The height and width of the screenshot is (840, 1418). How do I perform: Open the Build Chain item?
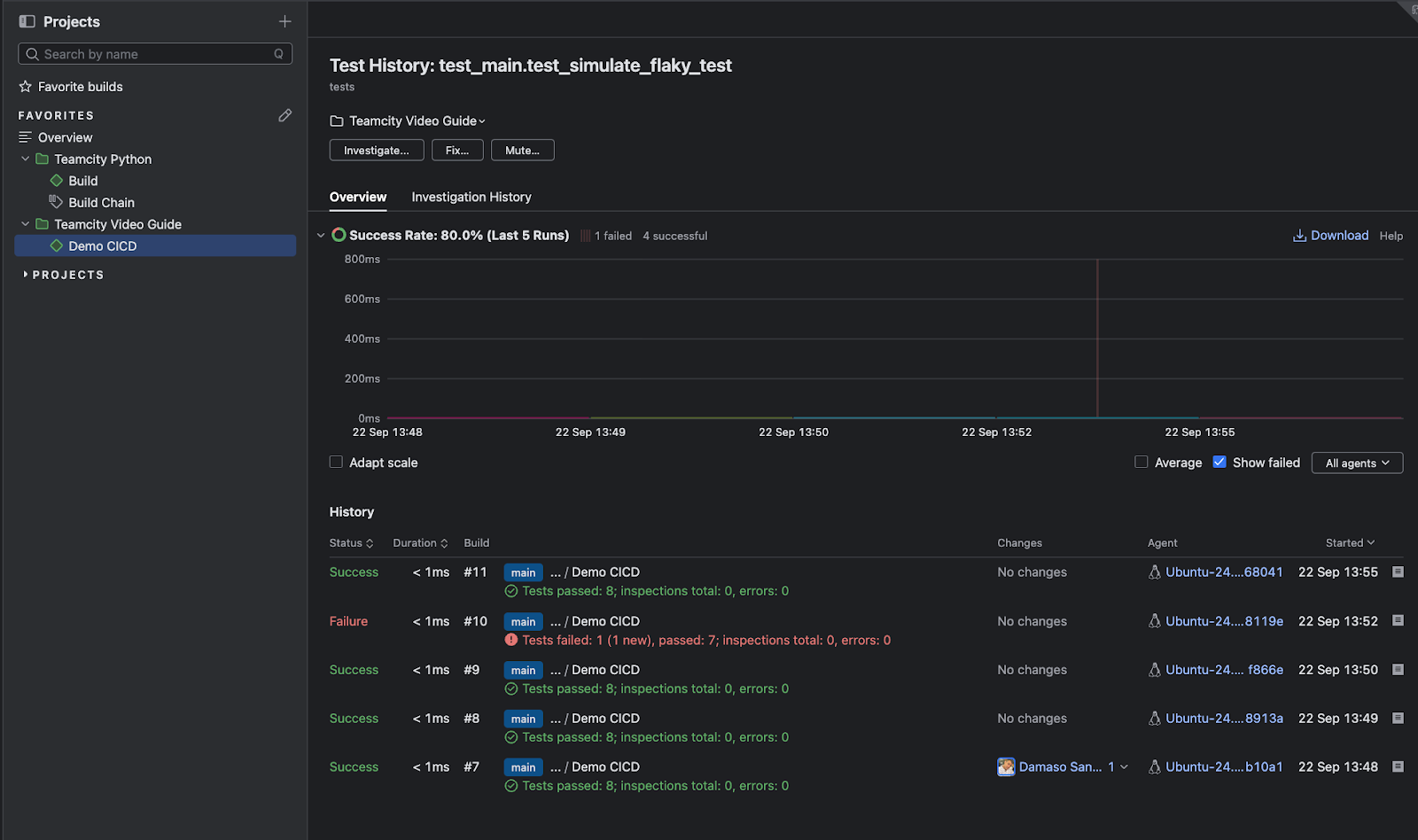click(101, 203)
